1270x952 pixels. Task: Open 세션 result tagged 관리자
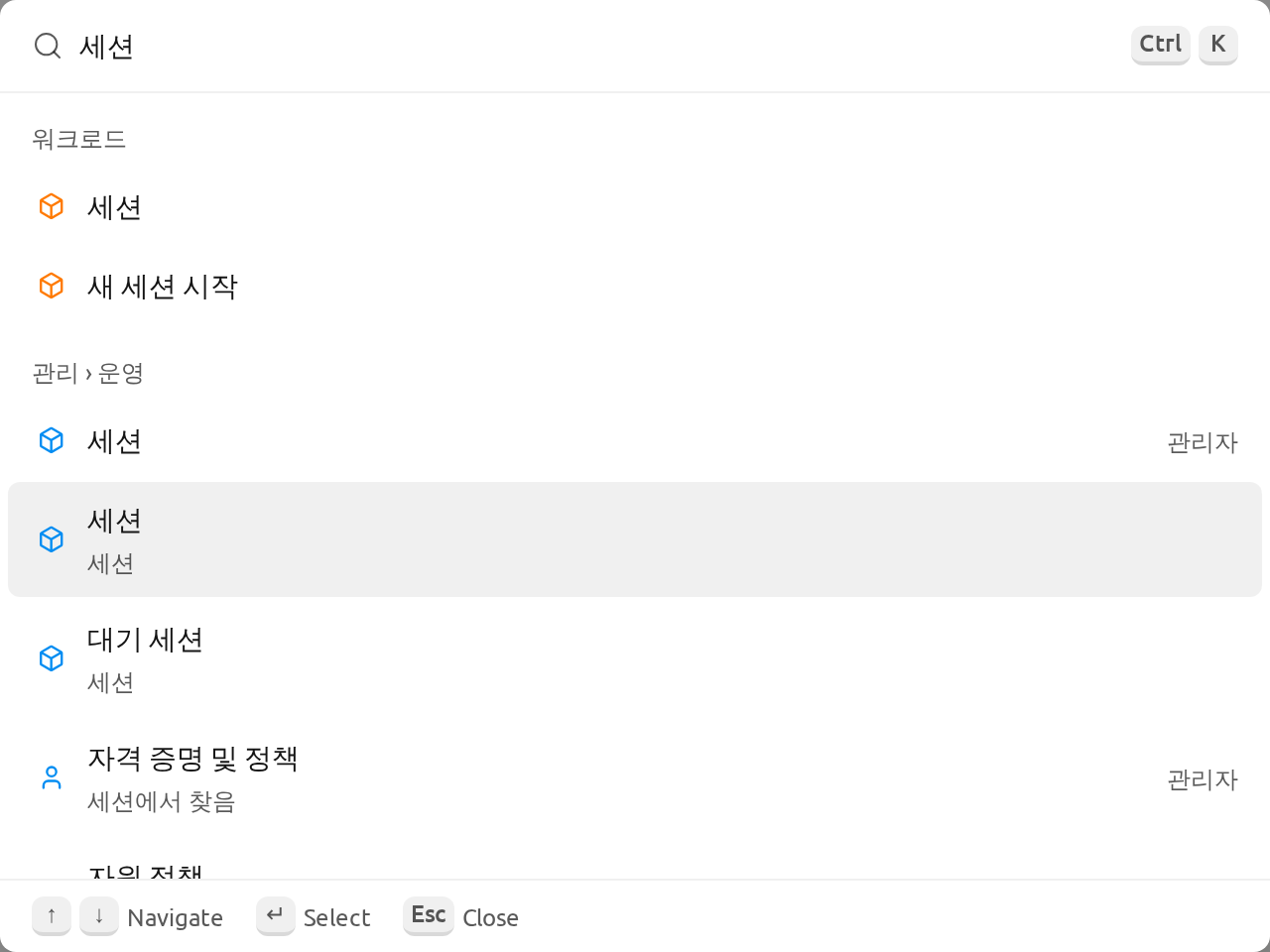tap(635, 440)
